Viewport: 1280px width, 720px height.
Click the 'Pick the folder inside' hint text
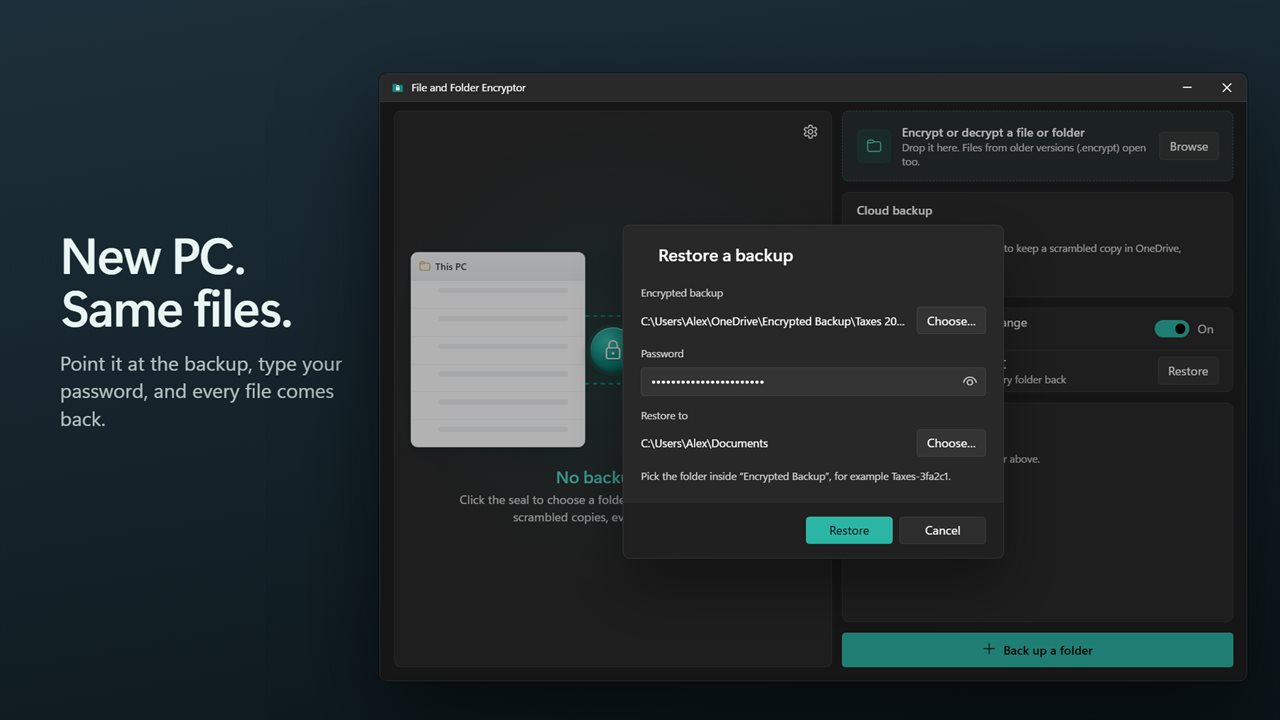pos(796,477)
